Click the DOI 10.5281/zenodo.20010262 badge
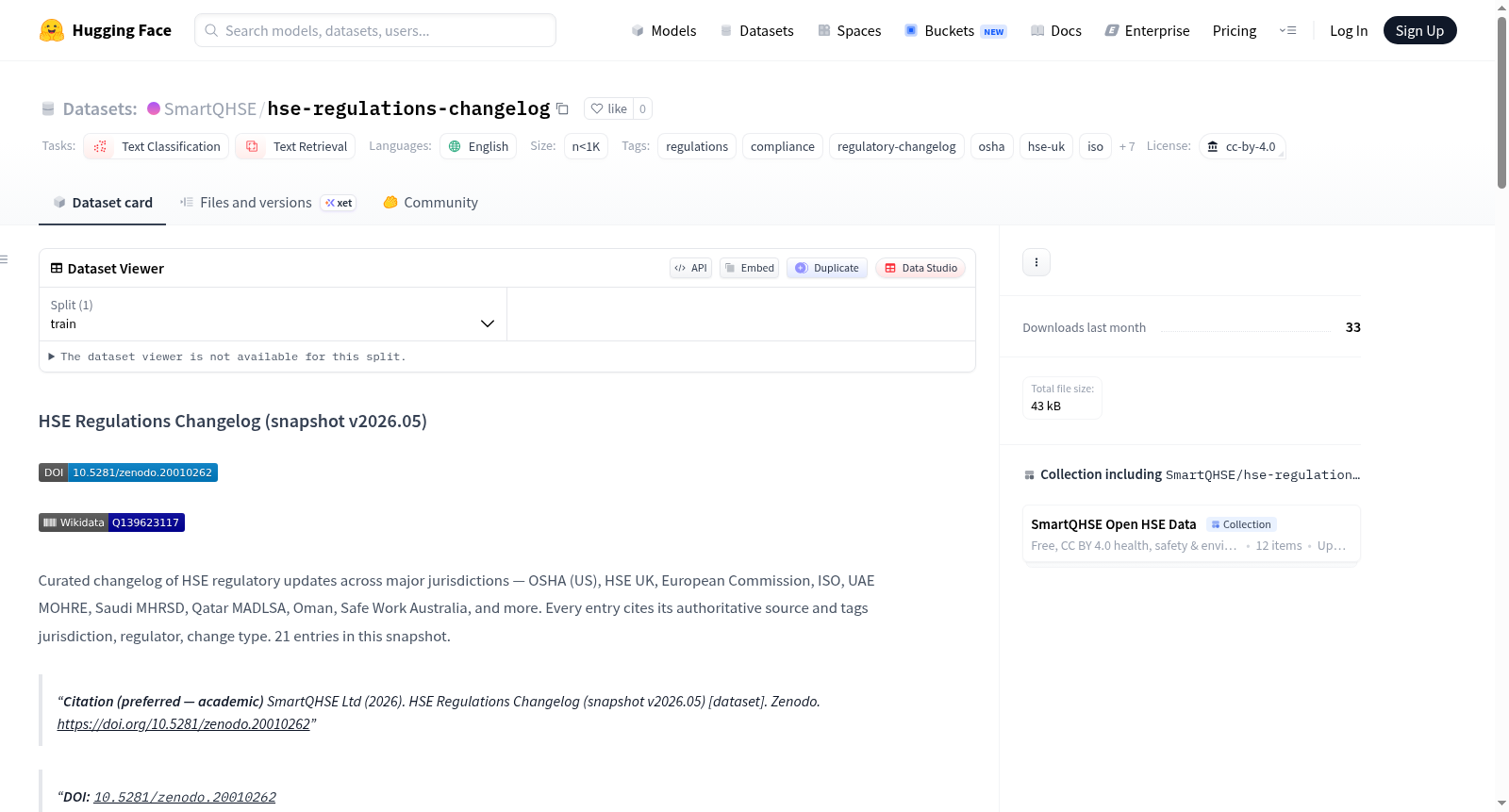 128,472
